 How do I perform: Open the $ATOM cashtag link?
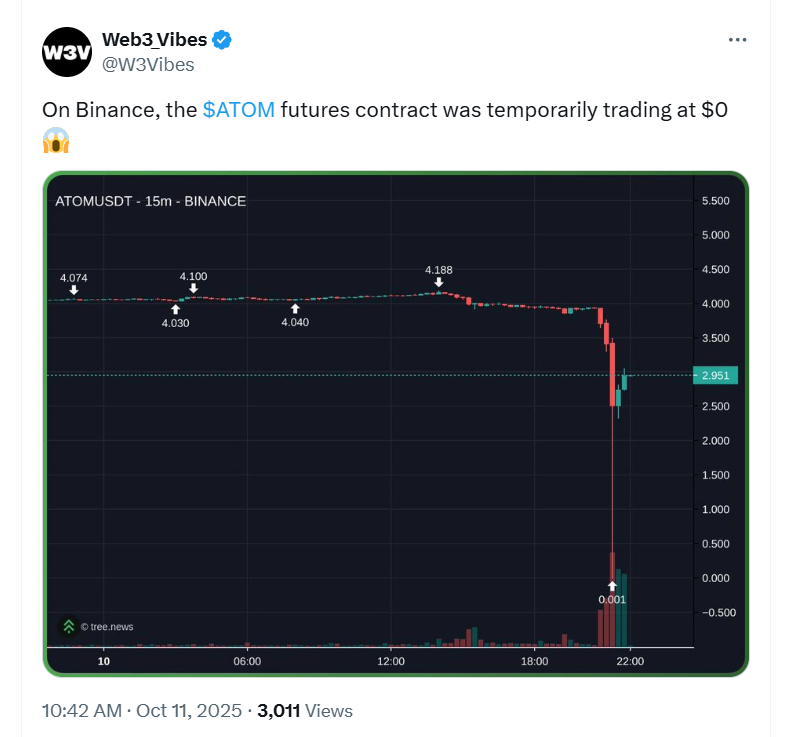[x=238, y=110]
